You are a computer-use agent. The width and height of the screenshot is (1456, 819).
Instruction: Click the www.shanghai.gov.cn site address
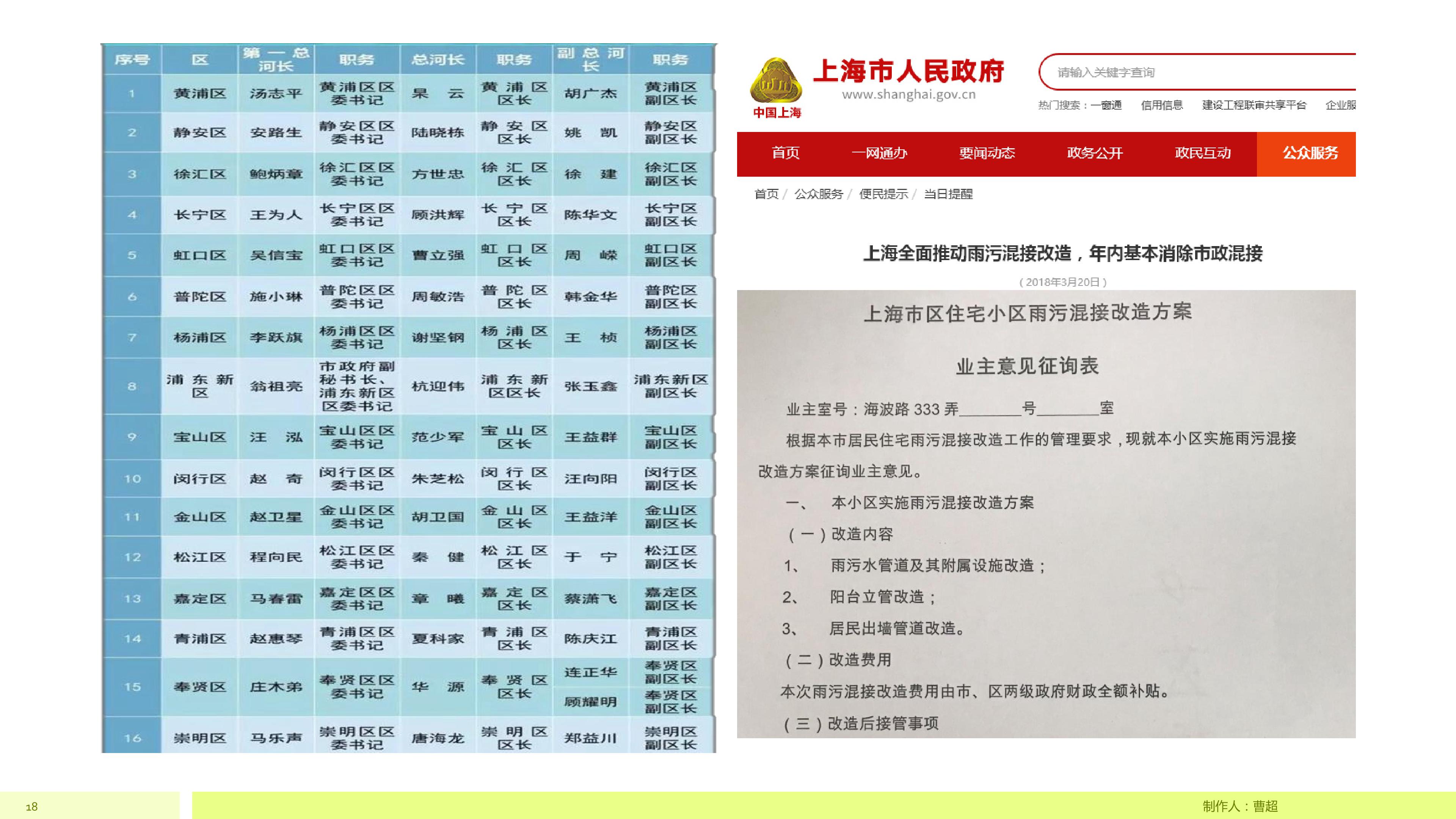coord(909,95)
